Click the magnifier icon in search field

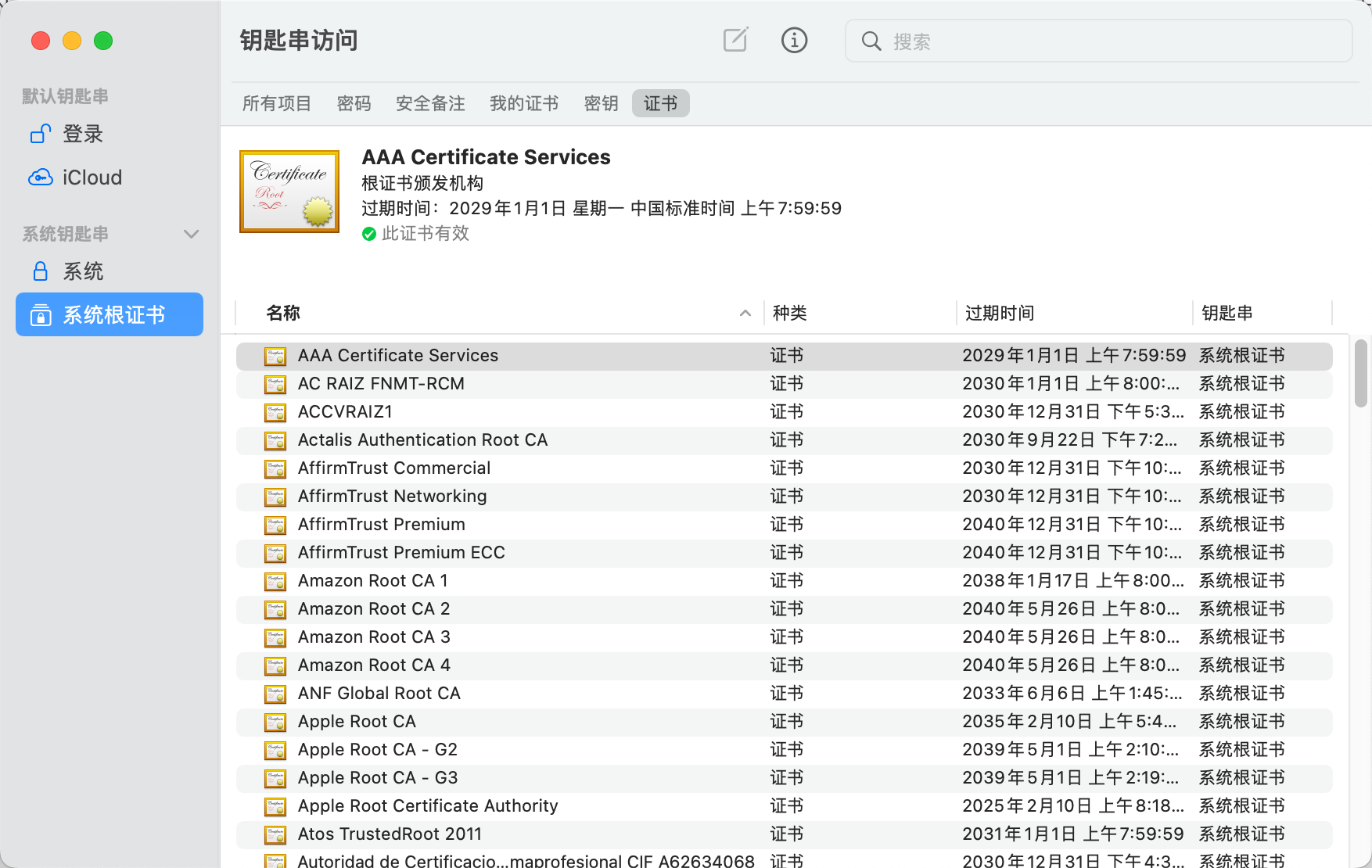pos(871,41)
